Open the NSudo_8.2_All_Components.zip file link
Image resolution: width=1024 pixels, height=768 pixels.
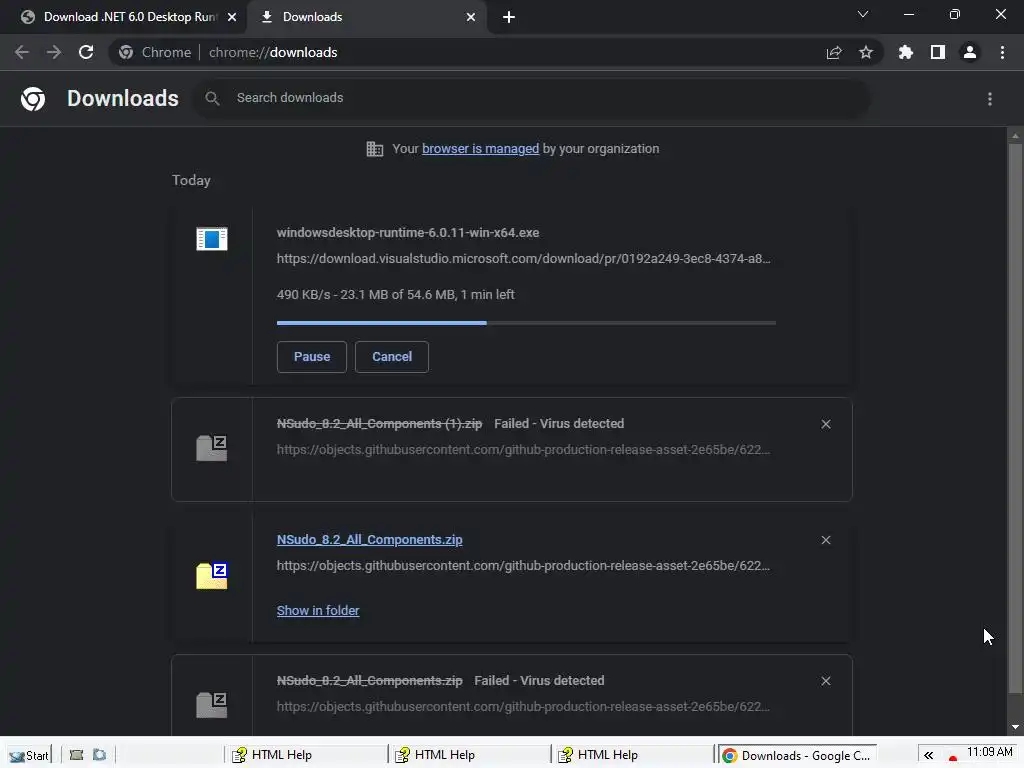tap(370, 539)
